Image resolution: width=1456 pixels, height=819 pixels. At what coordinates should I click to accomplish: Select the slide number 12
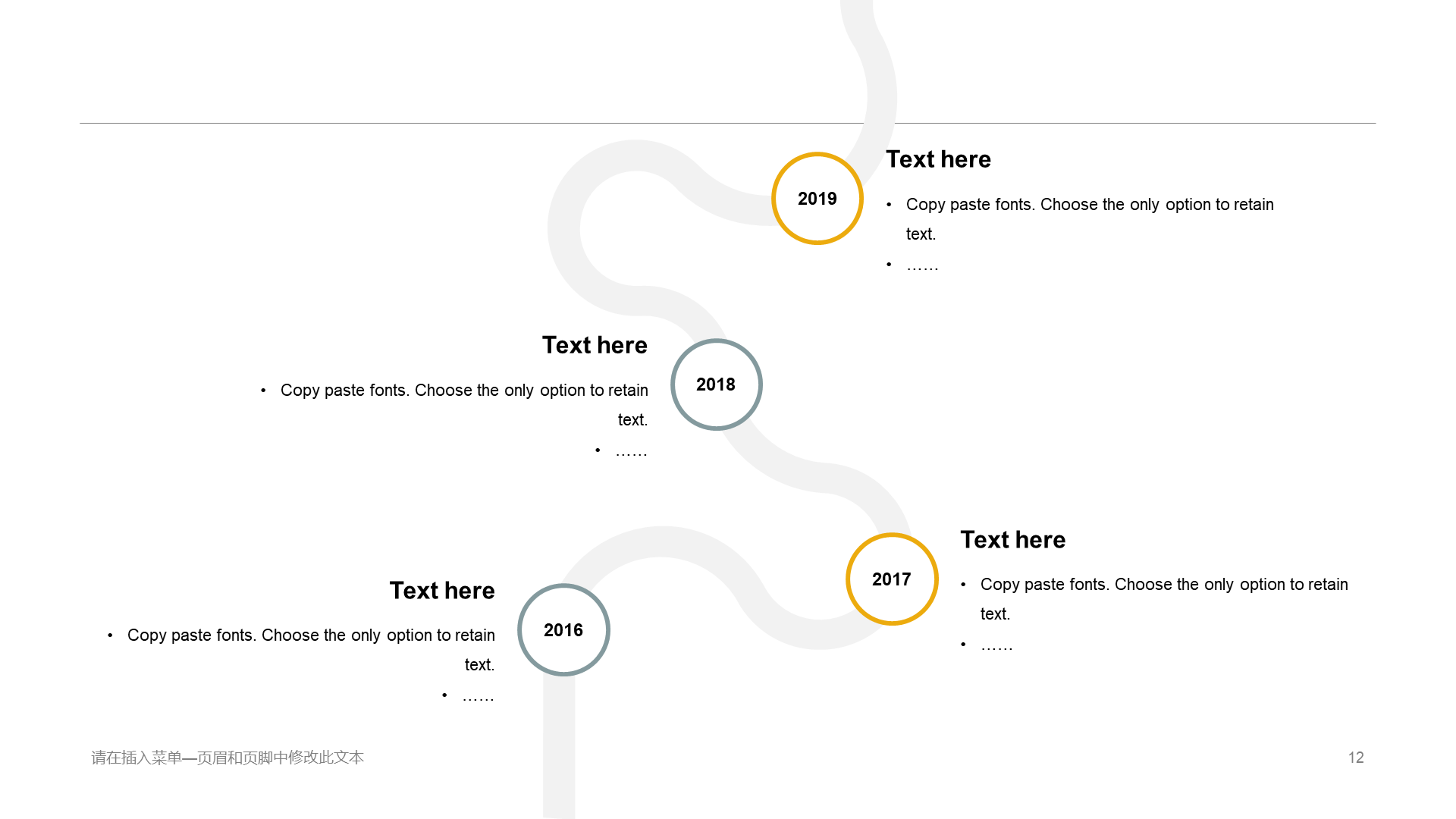pyautogui.click(x=1356, y=758)
